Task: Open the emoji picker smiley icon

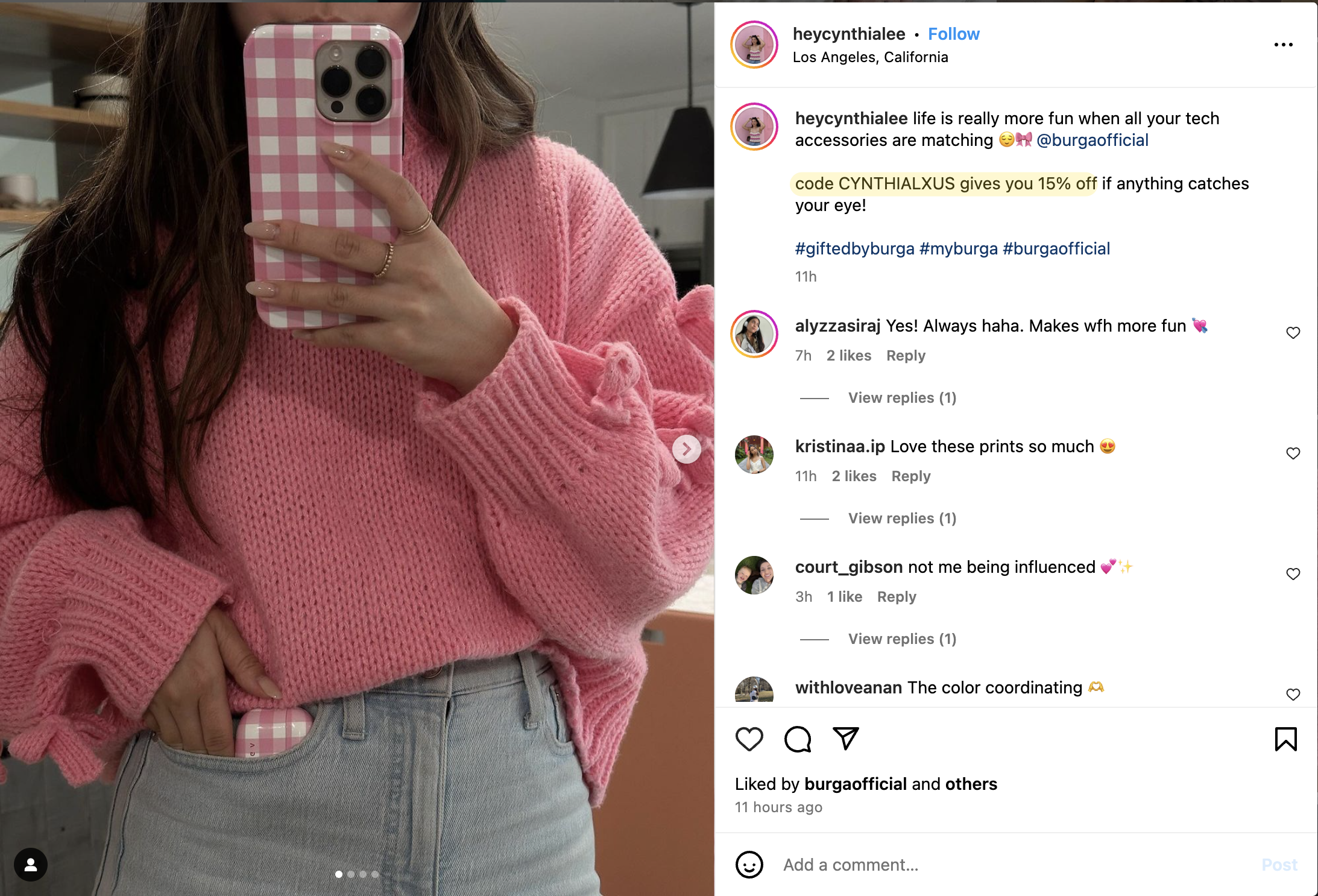Action: pyautogui.click(x=749, y=865)
